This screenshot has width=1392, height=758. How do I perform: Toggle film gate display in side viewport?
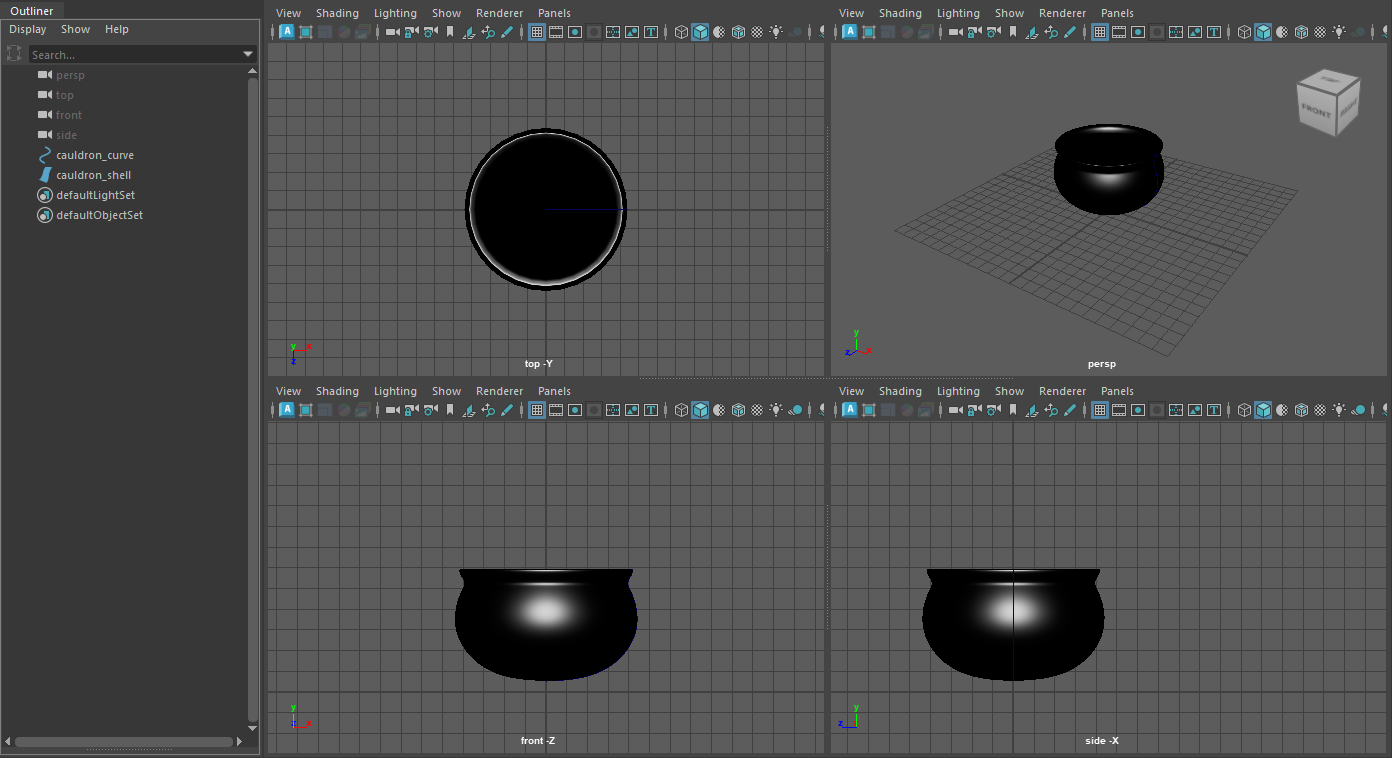(1118, 410)
